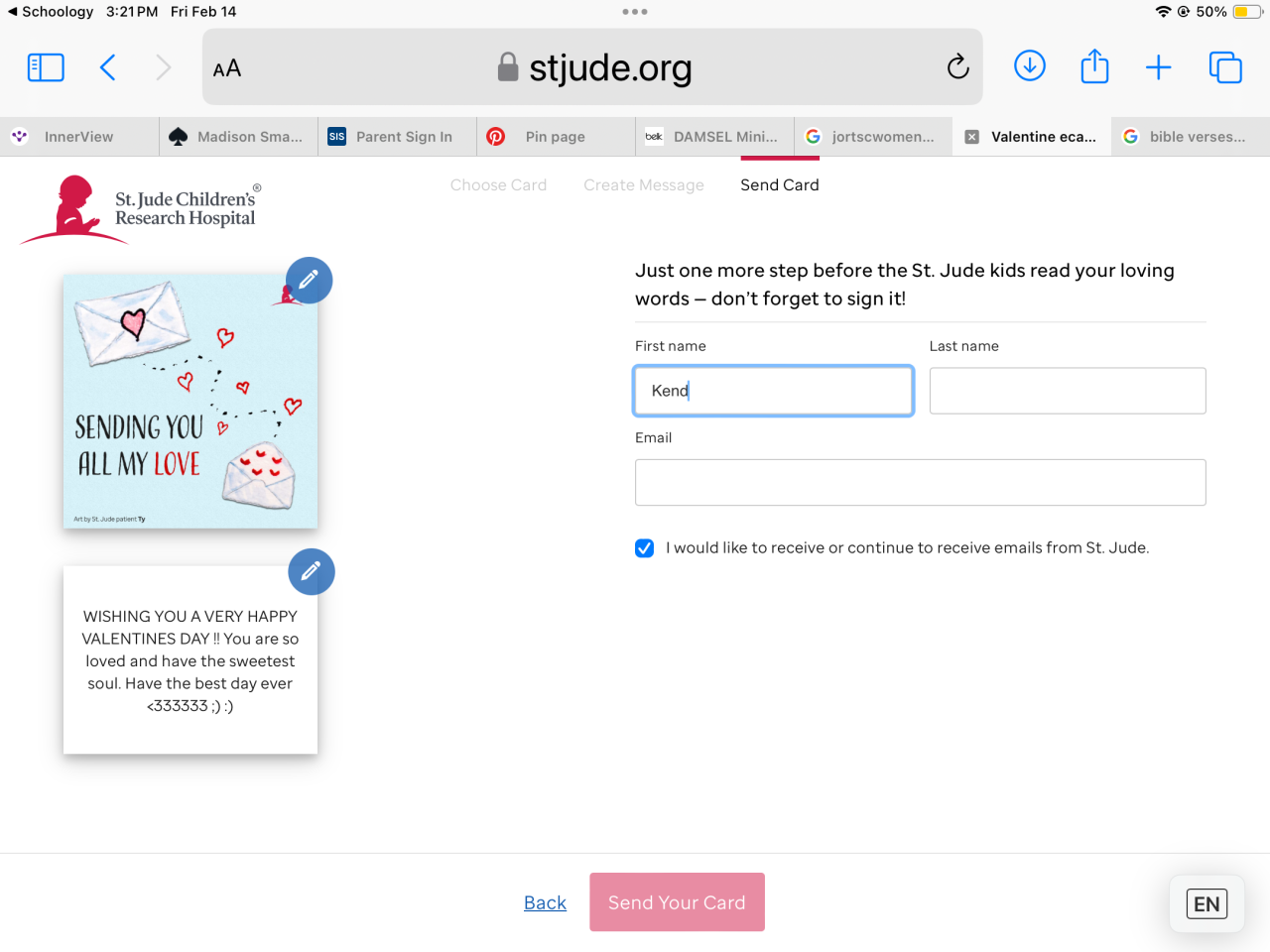1270x952 pixels.
Task: Open the Safari downloads icon
Action: 1030,66
